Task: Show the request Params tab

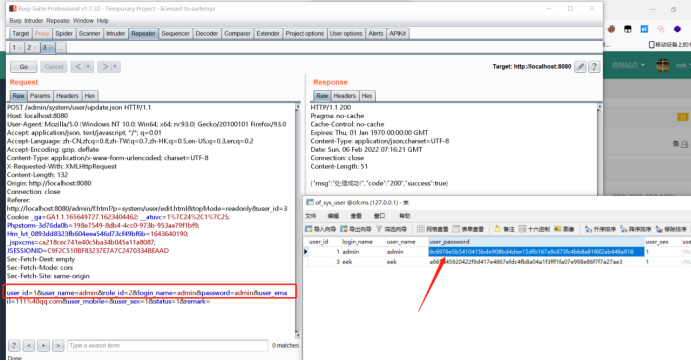Action: [40, 96]
